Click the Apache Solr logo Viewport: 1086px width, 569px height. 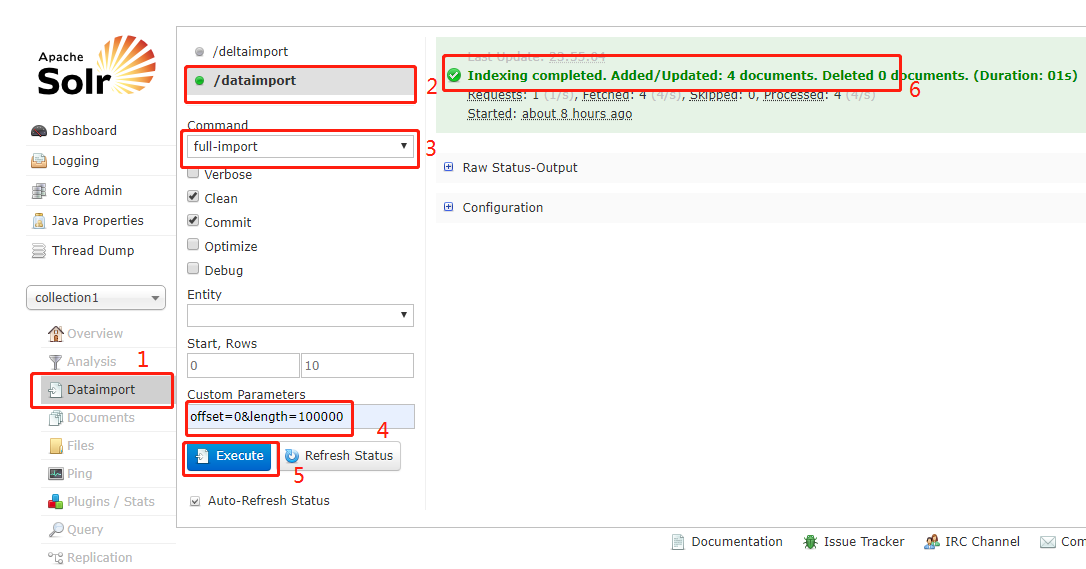[x=96, y=66]
